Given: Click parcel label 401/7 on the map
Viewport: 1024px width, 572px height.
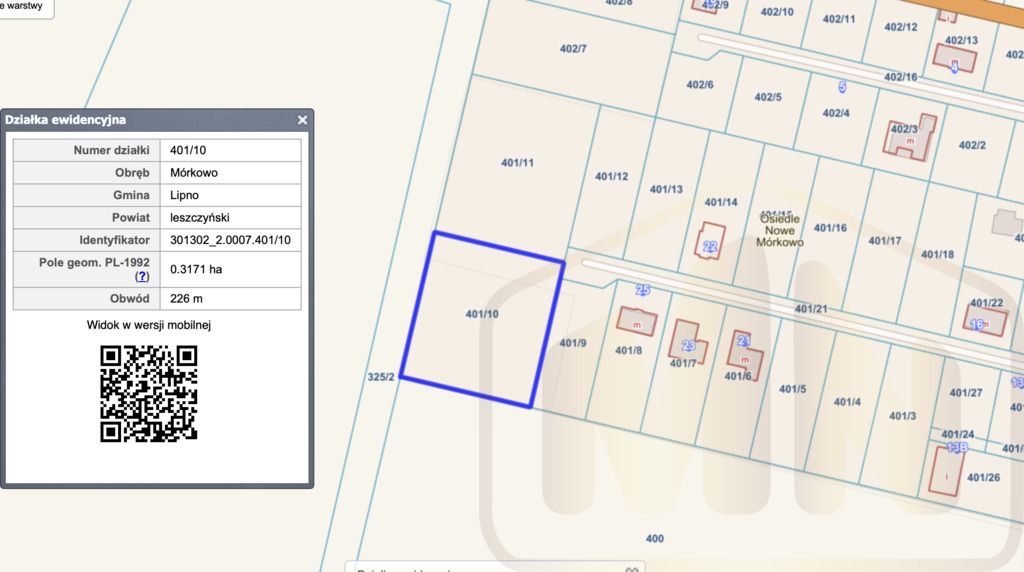Looking at the screenshot, I should pyautogui.click(x=683, y=363).
